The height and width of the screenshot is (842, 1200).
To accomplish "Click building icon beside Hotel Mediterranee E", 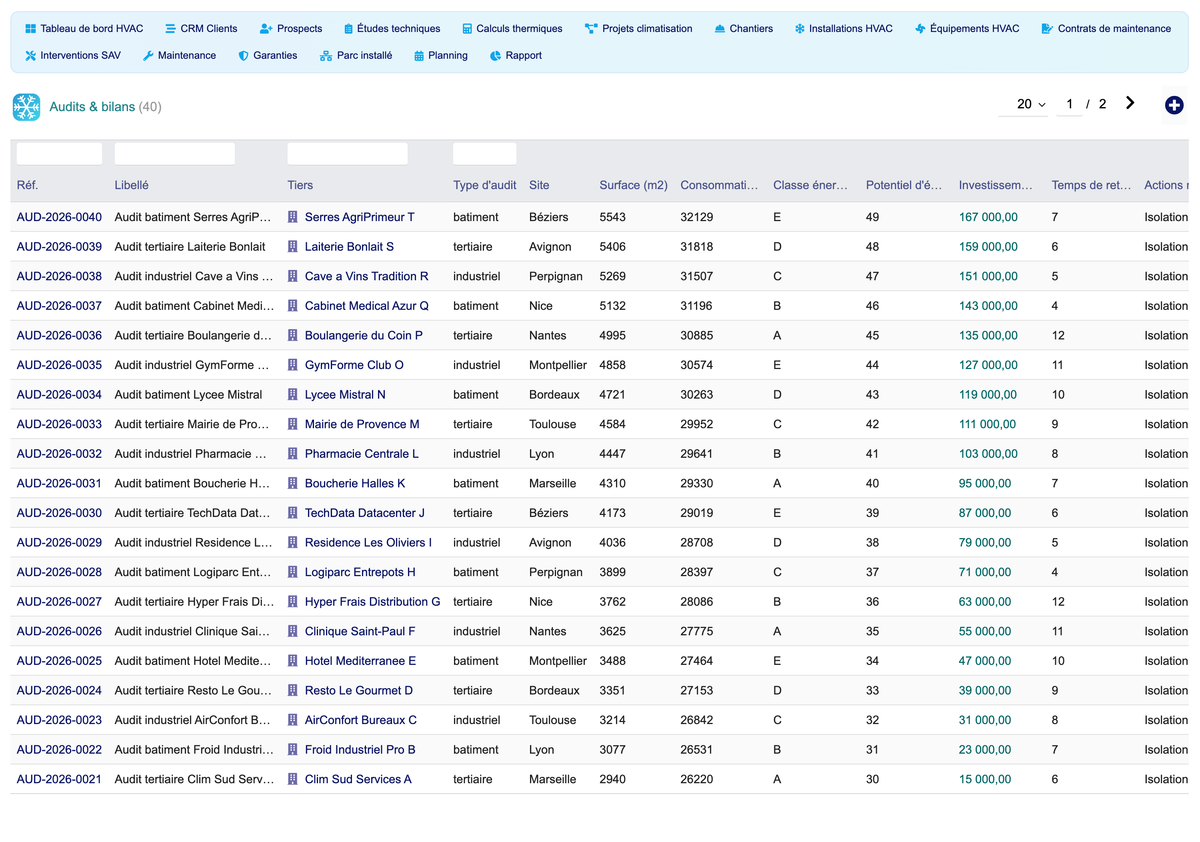I will pos(293,661).
